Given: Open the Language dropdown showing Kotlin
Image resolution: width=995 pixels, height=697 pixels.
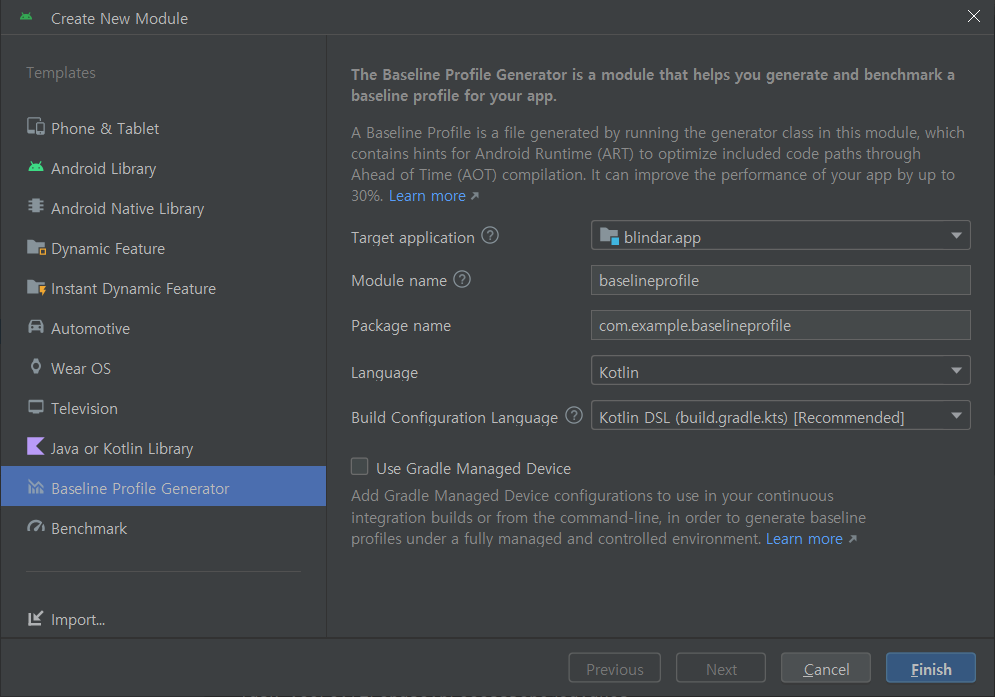Looking at the screenshot, I should 780,371.
